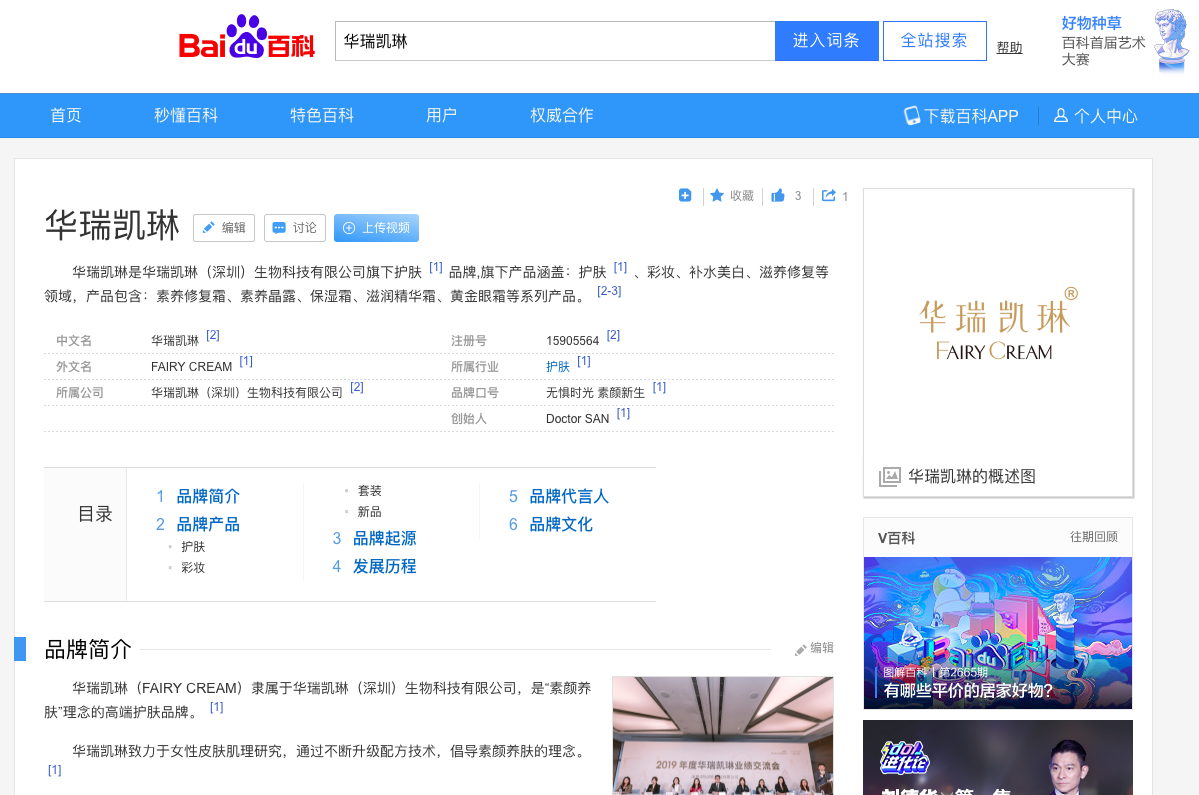Image resolution: width=1199 pixels, height=795 pixels.
Task: Open 帮助 link near search
Action: [x=1009, y=47]
